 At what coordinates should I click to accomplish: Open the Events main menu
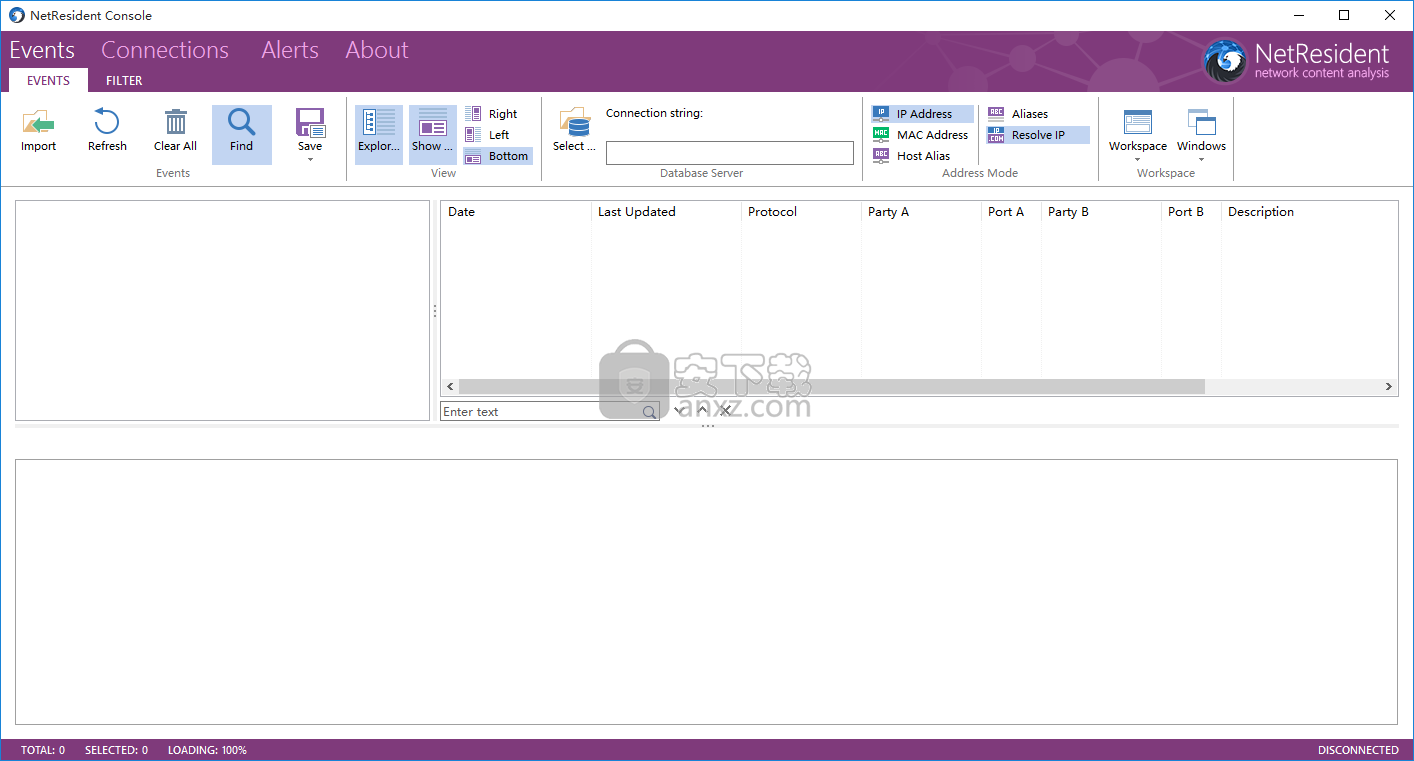(x=42, y=50)
